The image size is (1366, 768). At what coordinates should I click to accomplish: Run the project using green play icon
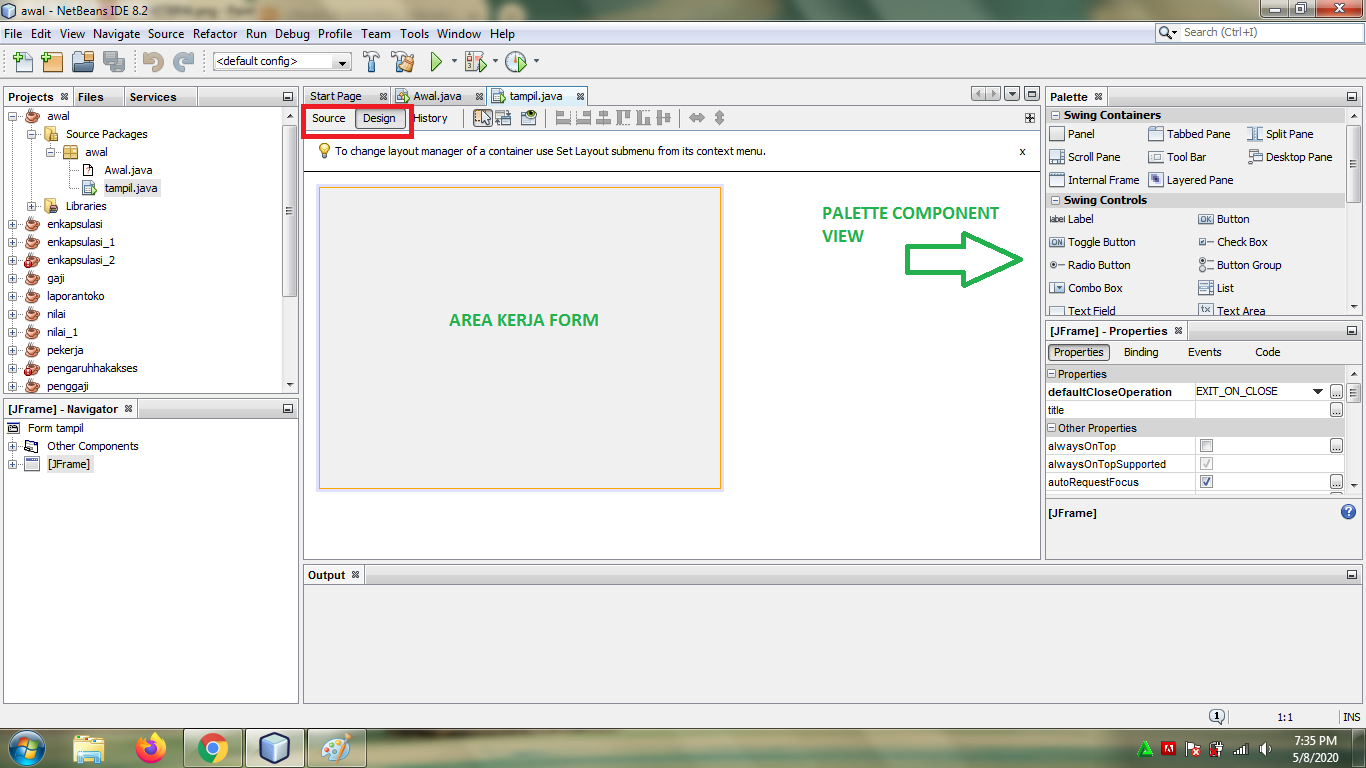[437, 61]
